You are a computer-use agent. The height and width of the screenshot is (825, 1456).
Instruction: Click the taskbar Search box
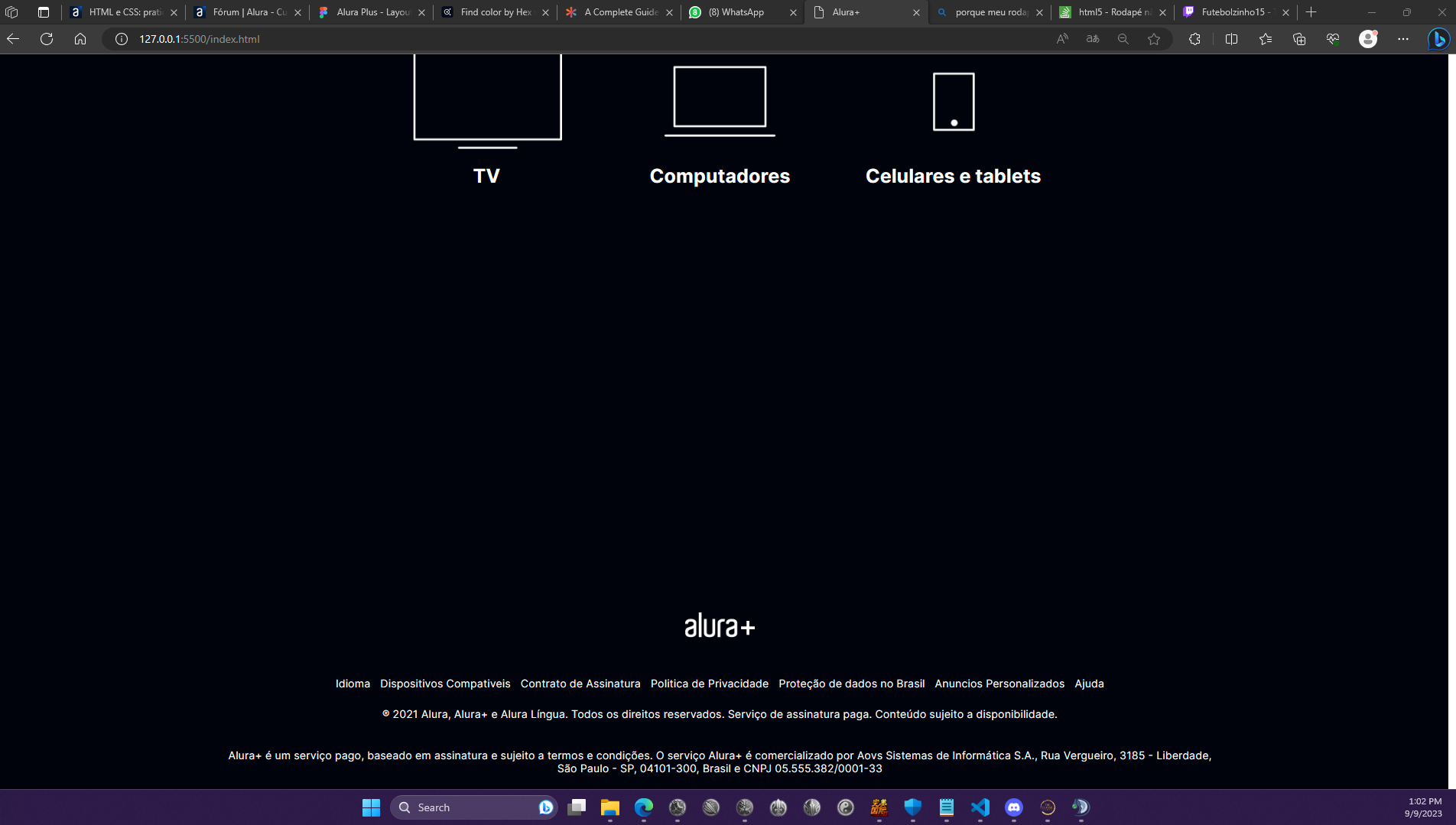point(474,807)
